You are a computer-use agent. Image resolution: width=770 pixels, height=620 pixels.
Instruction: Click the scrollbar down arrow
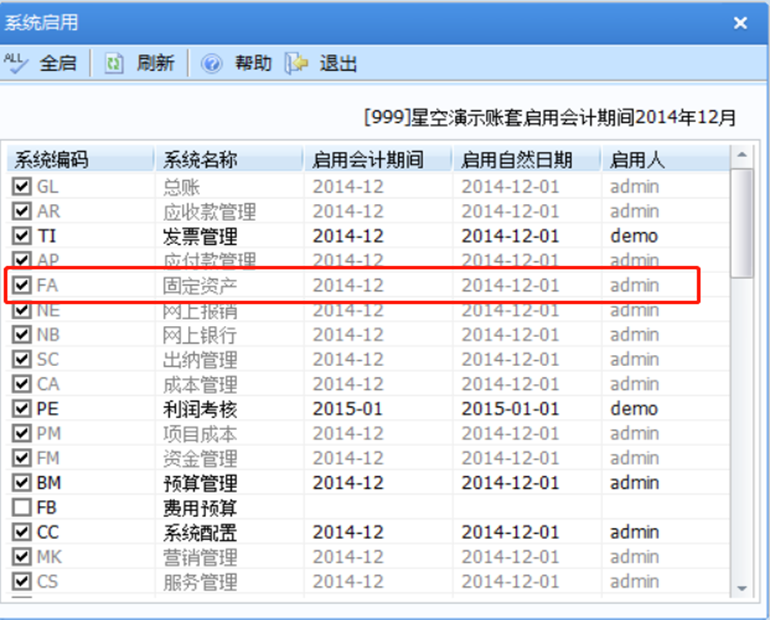pos(742,588)
